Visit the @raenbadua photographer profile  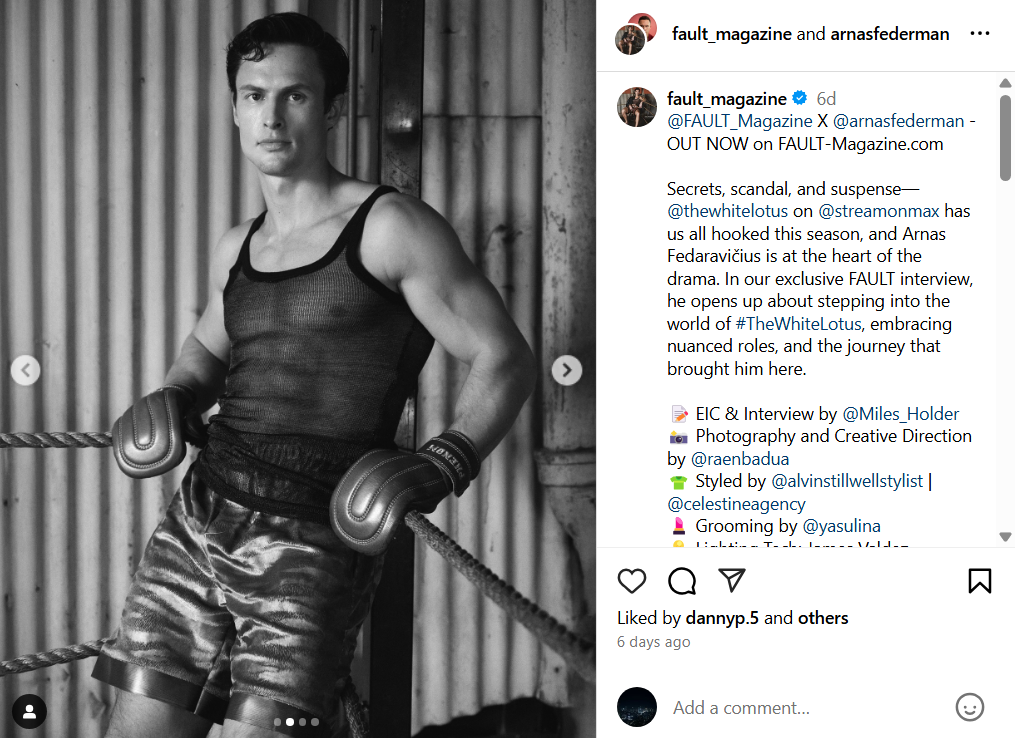(x=740, y=459)
